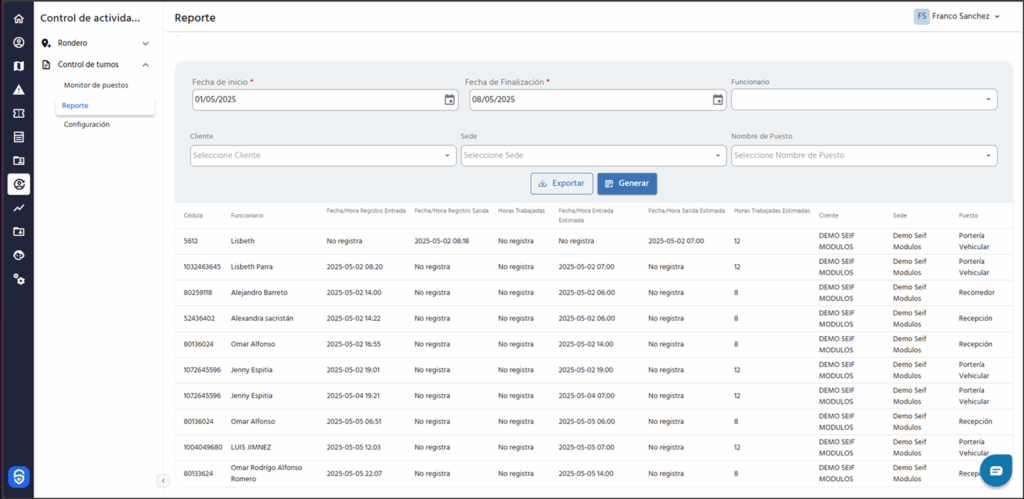Click the blue shield logo icon
The width and height of the screenshot is (1024, 499).
coord(18,477)
